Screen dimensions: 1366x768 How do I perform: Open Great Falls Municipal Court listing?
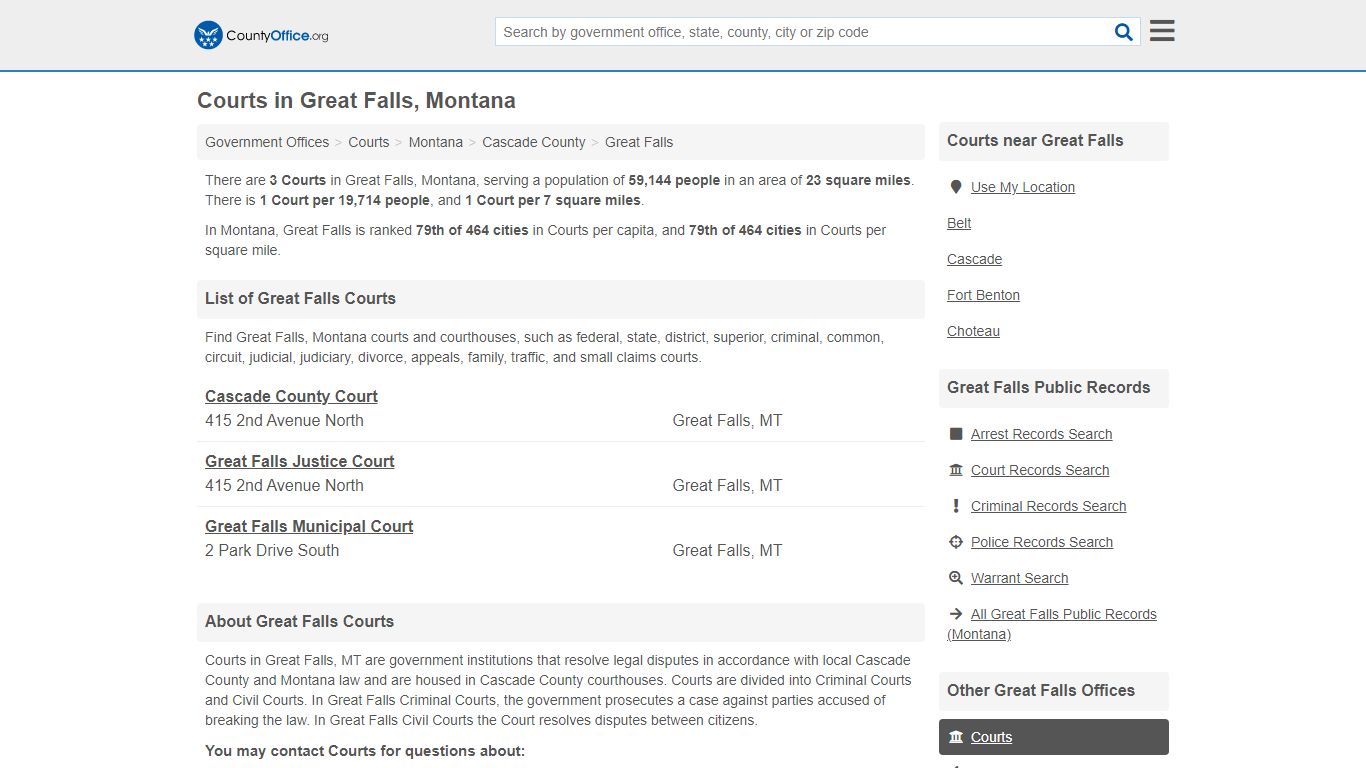coord(309,526)
